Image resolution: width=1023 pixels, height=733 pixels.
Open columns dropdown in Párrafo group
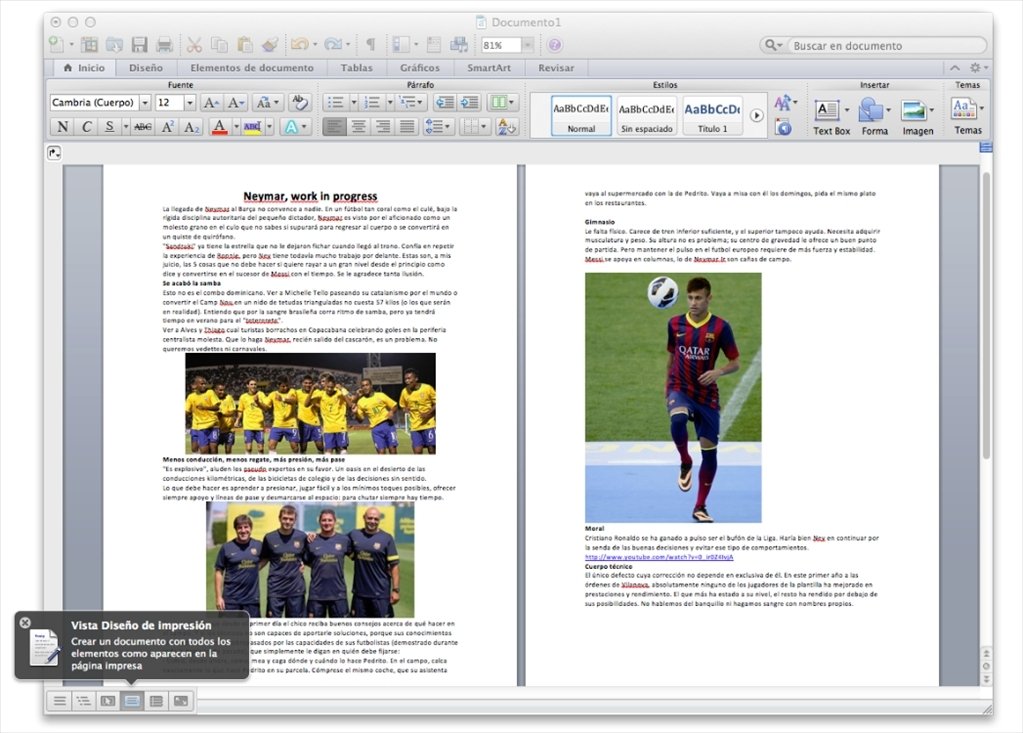(x=502, y=102)
